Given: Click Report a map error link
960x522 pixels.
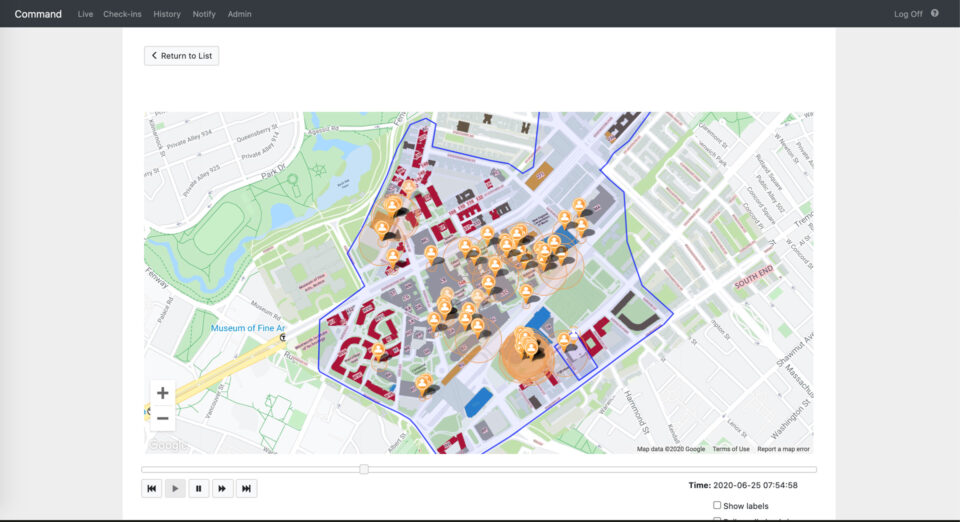Looking at the screenshot, I should pos(783,449).
